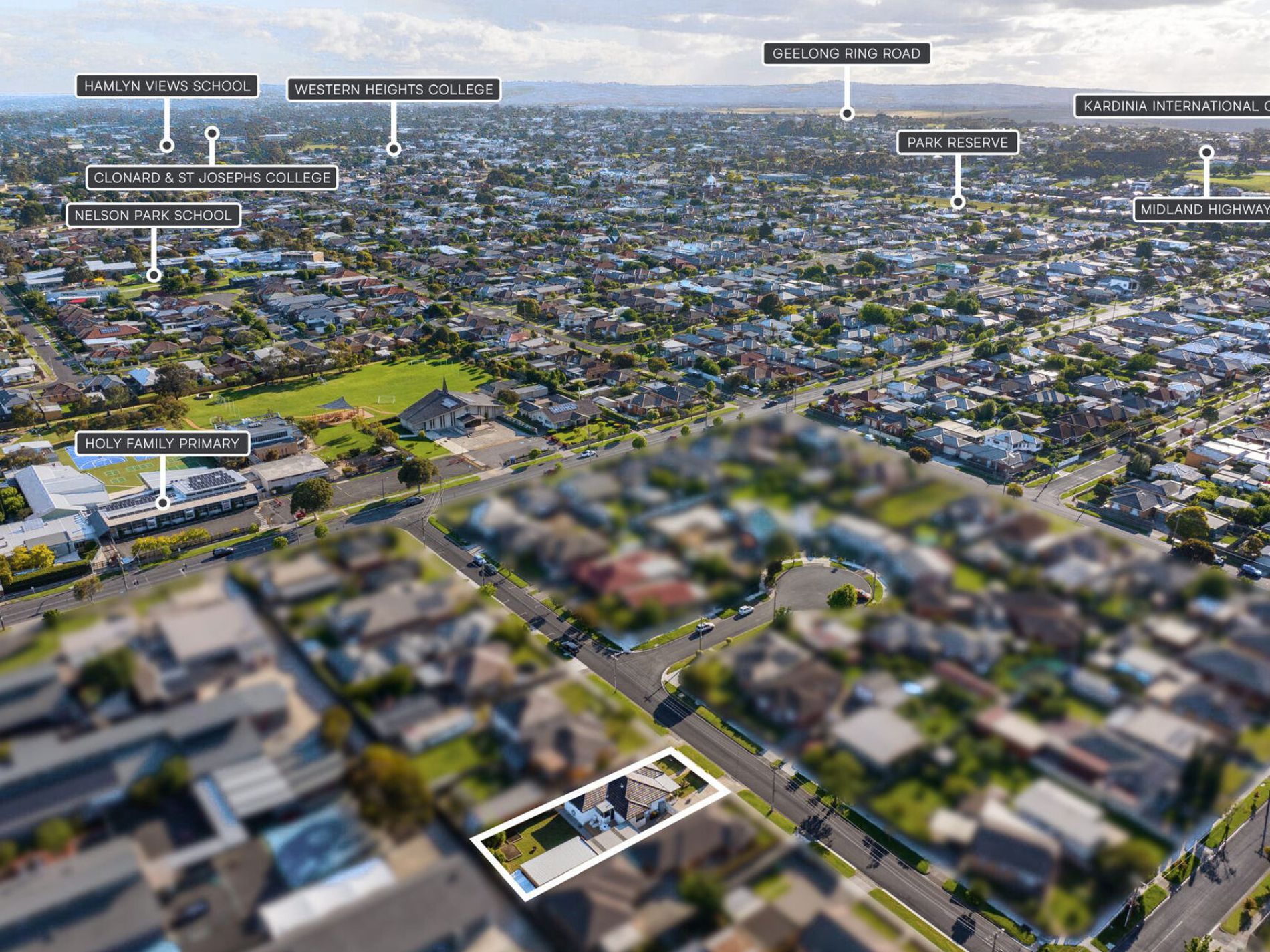
Task: Click the marker dot above Midland Highway
Action: pyautogui.click(x=1206, y=152)
